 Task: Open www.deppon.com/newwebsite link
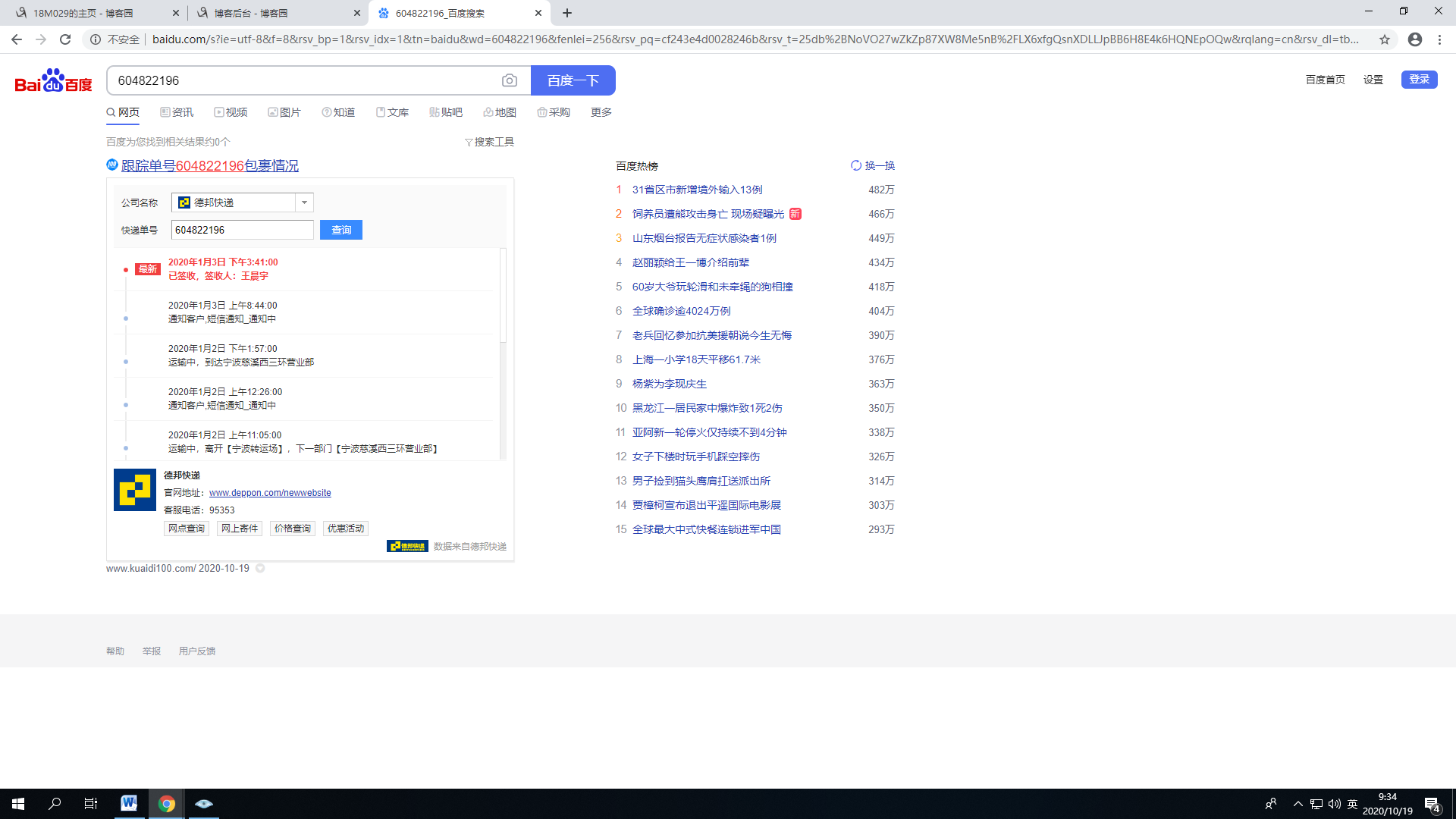[270, 493]
